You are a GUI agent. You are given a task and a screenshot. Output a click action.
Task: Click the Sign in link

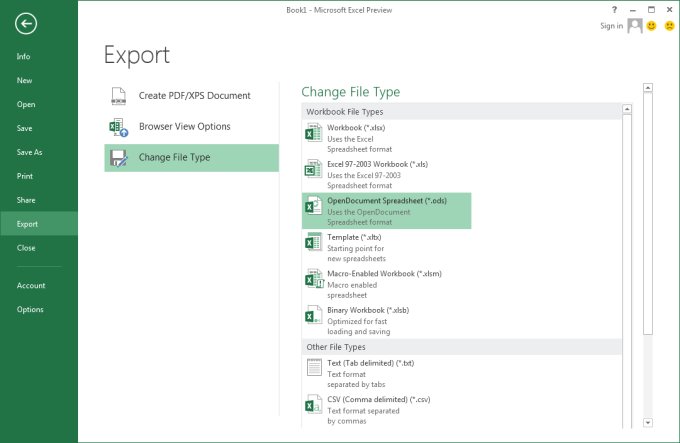tap(611, 26)
